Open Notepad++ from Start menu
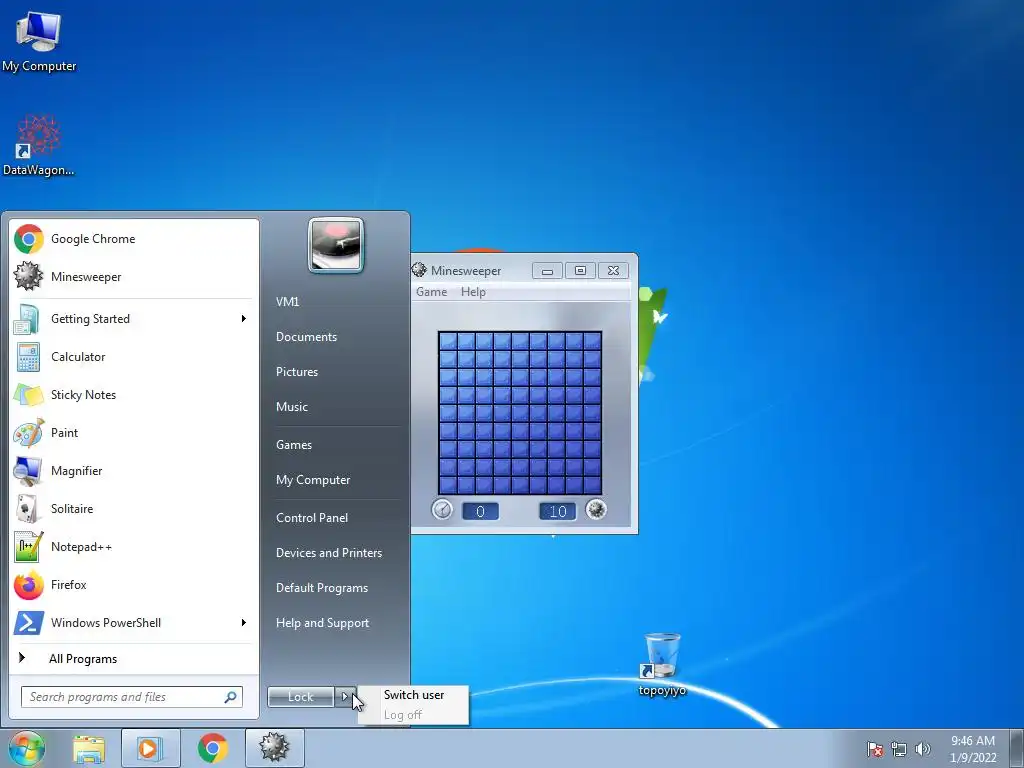This screenshot has width=1024, height=768. (134, 547)
